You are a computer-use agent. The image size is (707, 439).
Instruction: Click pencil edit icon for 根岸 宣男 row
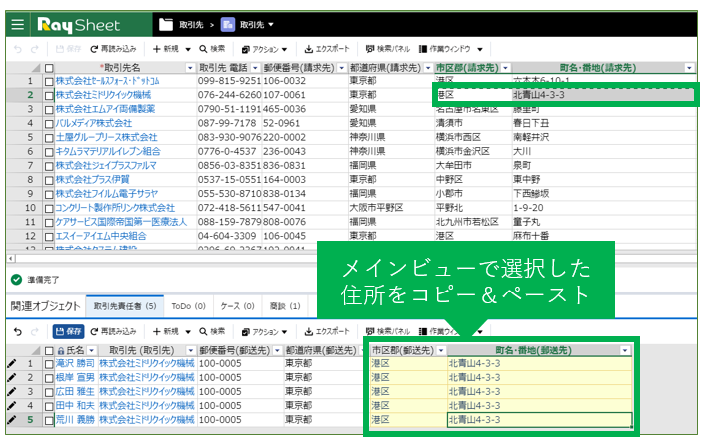point(12,377)
